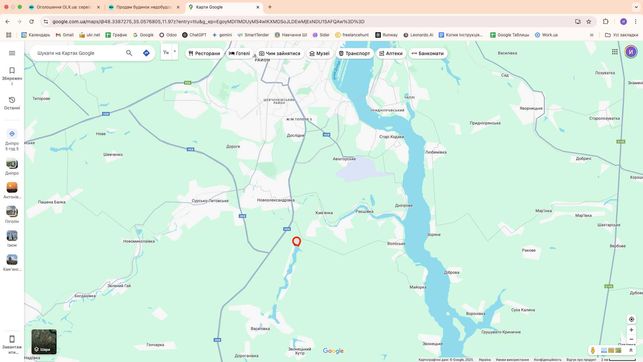The height and width of the screenshot is (362, 643).
Task: Toggle the Pharmacies filter chip
Action: point(391,53)
